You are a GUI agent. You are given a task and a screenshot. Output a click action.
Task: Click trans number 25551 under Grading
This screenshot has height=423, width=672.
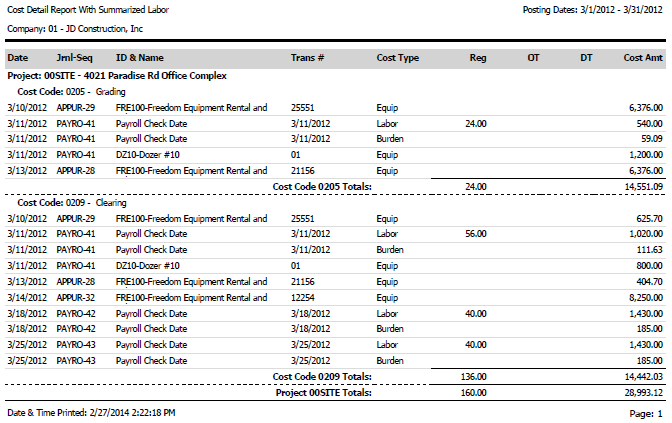[303, 108]
